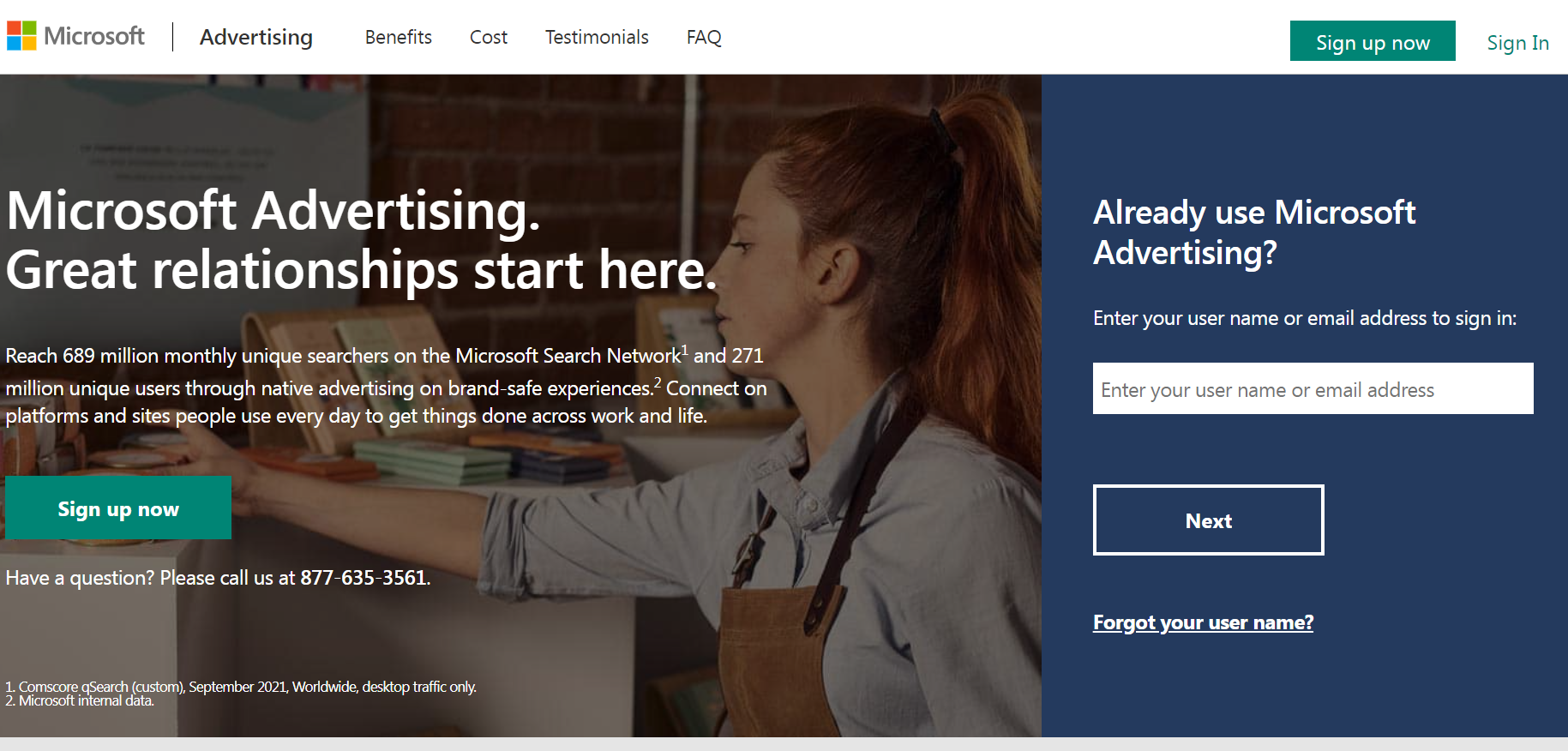The width and height of the screenshot is (1568, 751).
Task: Open Forgot your user name link
Action: (x=1203, y=622)
